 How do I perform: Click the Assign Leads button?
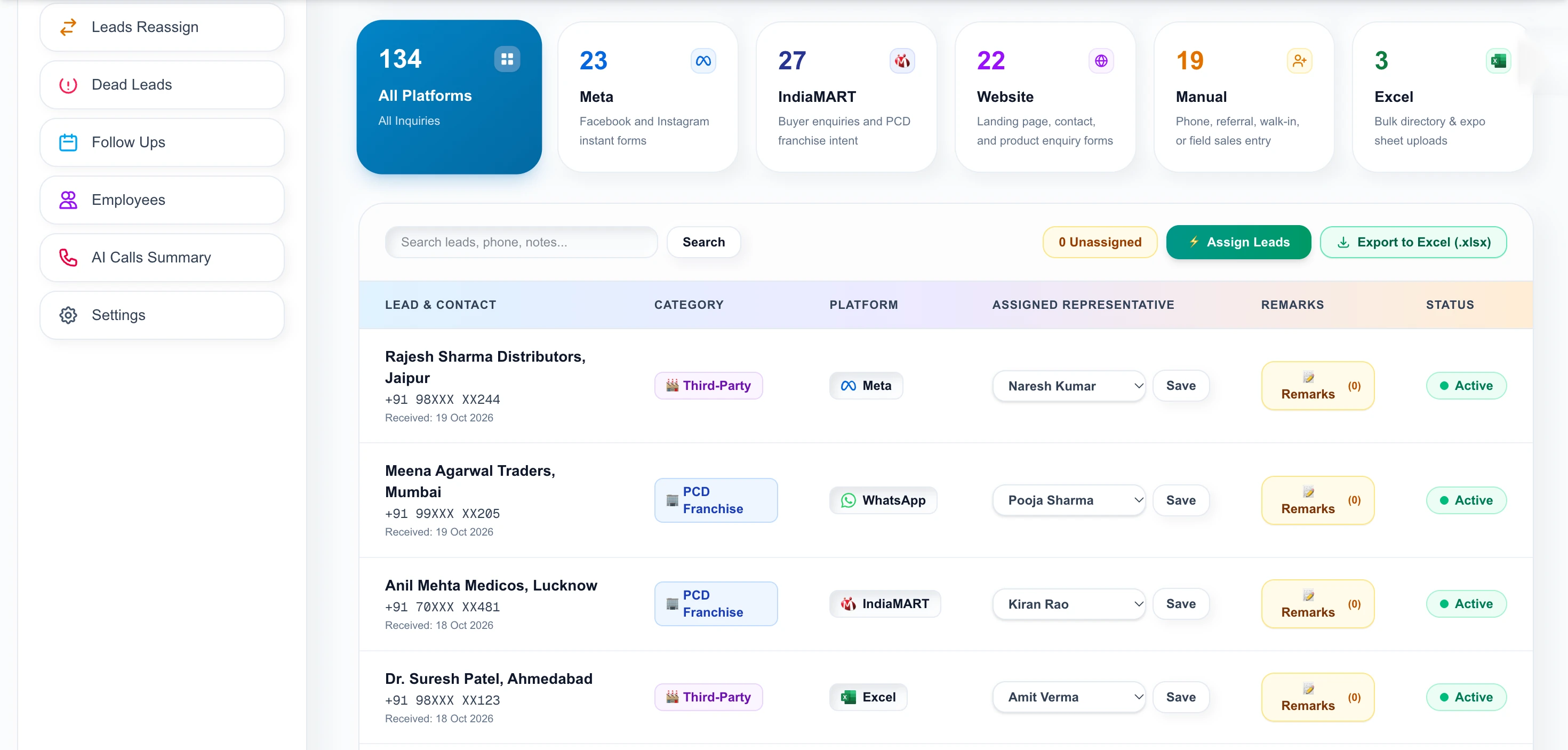click(1239, 242)
